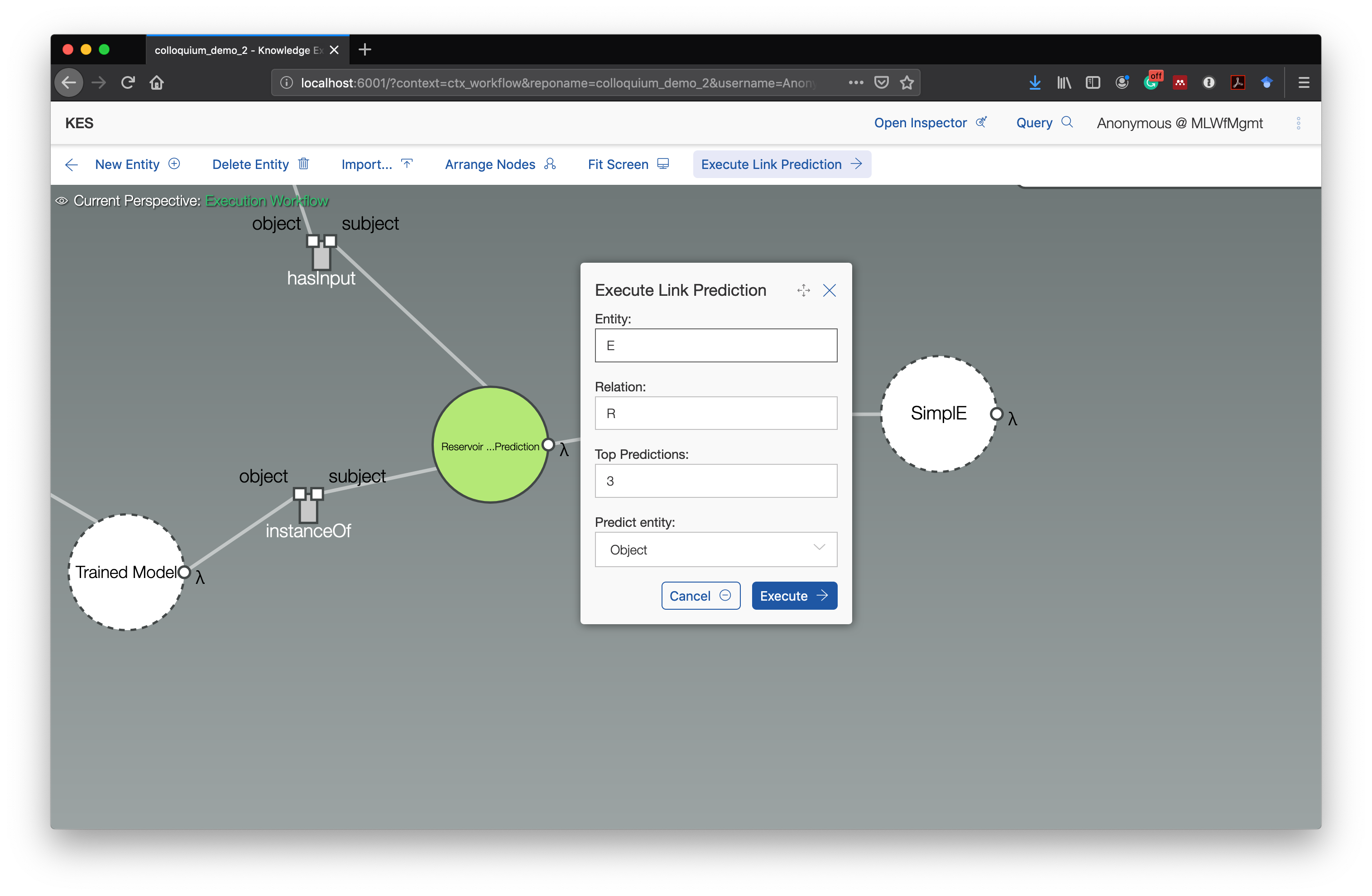This screenshot has height=896, width=1372.
Task: Click the back arrow in toolbar
Action: [72, 165]
